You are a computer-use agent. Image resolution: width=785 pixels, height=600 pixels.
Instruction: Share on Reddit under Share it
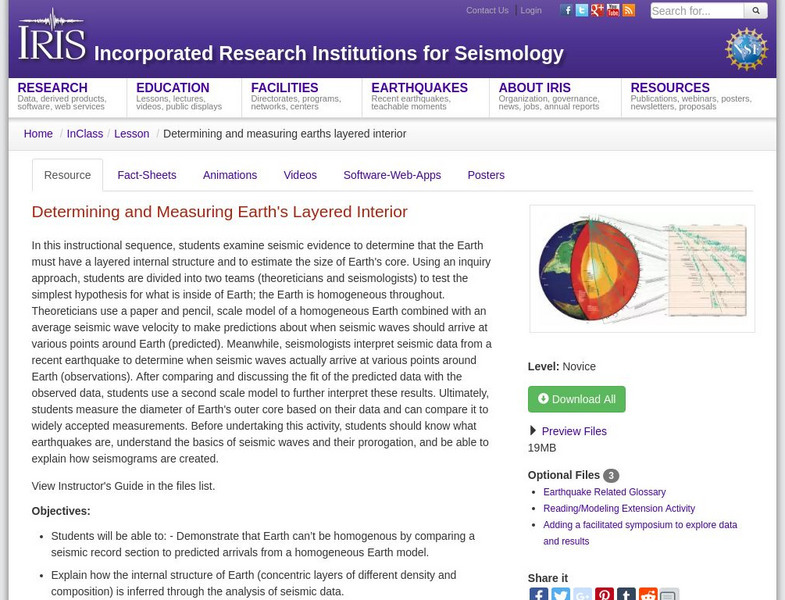click(x=648, y=594)
